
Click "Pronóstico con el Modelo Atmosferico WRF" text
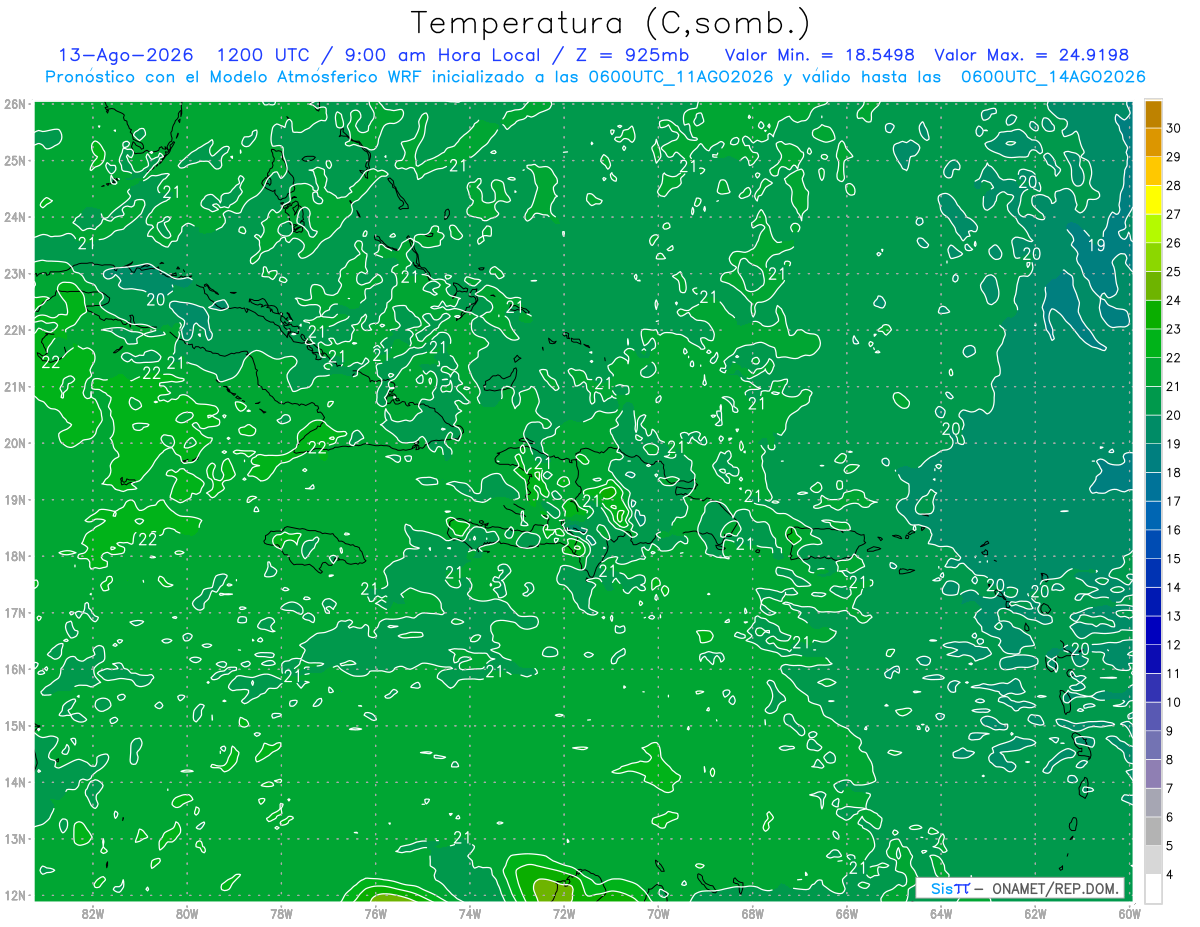click(235, 77)
